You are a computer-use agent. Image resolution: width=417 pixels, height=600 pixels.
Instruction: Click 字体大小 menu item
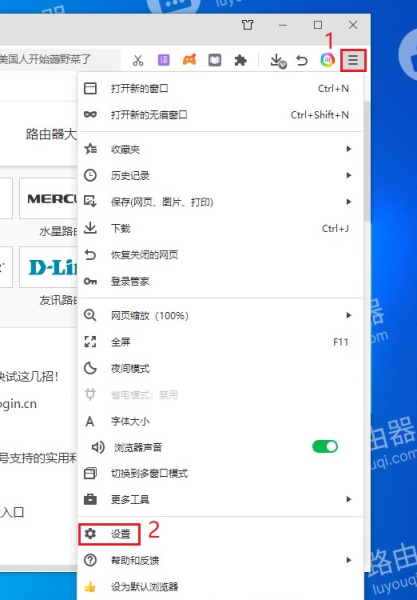pos(220,421)
